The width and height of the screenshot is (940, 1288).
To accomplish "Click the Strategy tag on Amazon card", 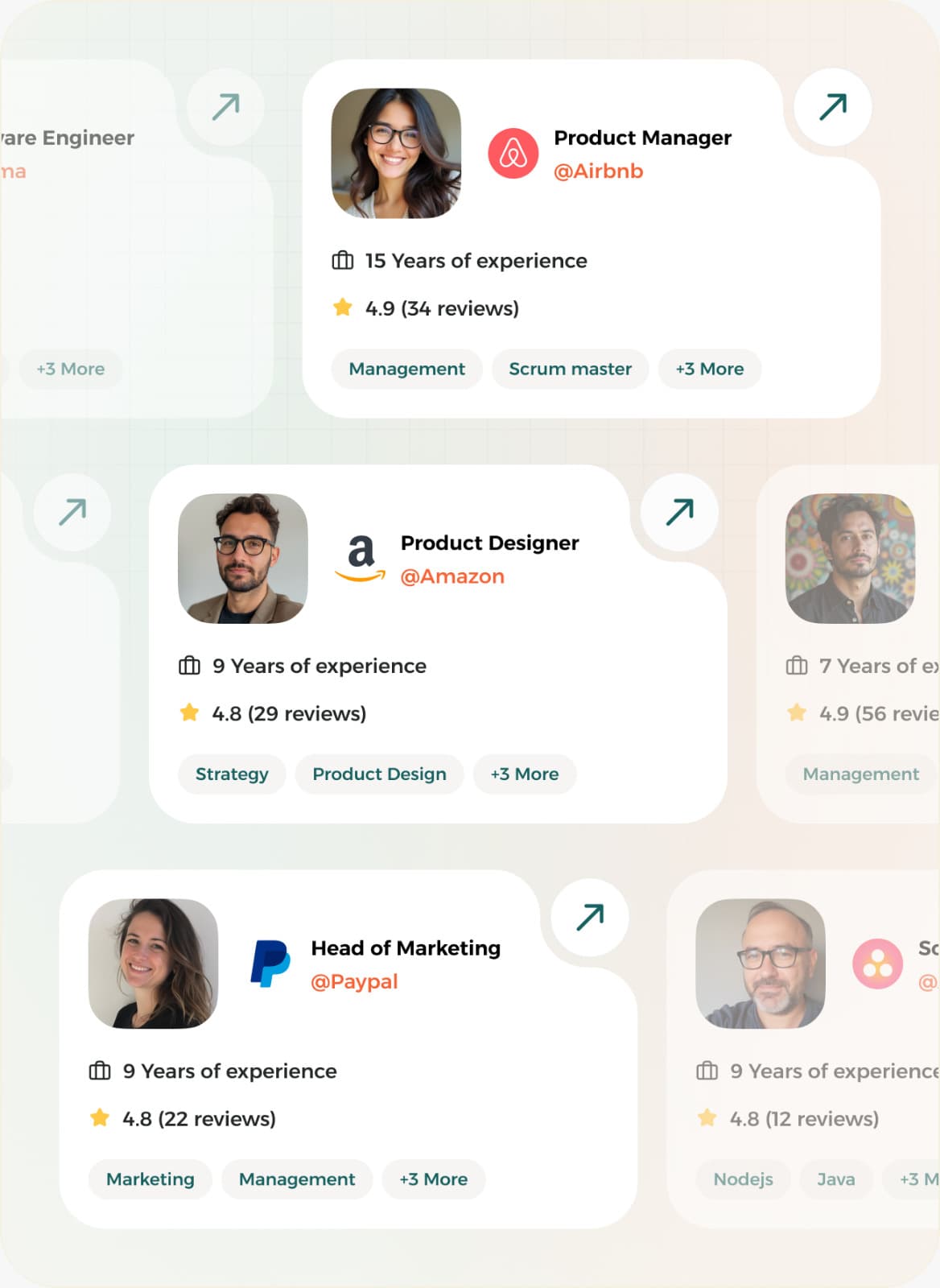I will (232, 774).
